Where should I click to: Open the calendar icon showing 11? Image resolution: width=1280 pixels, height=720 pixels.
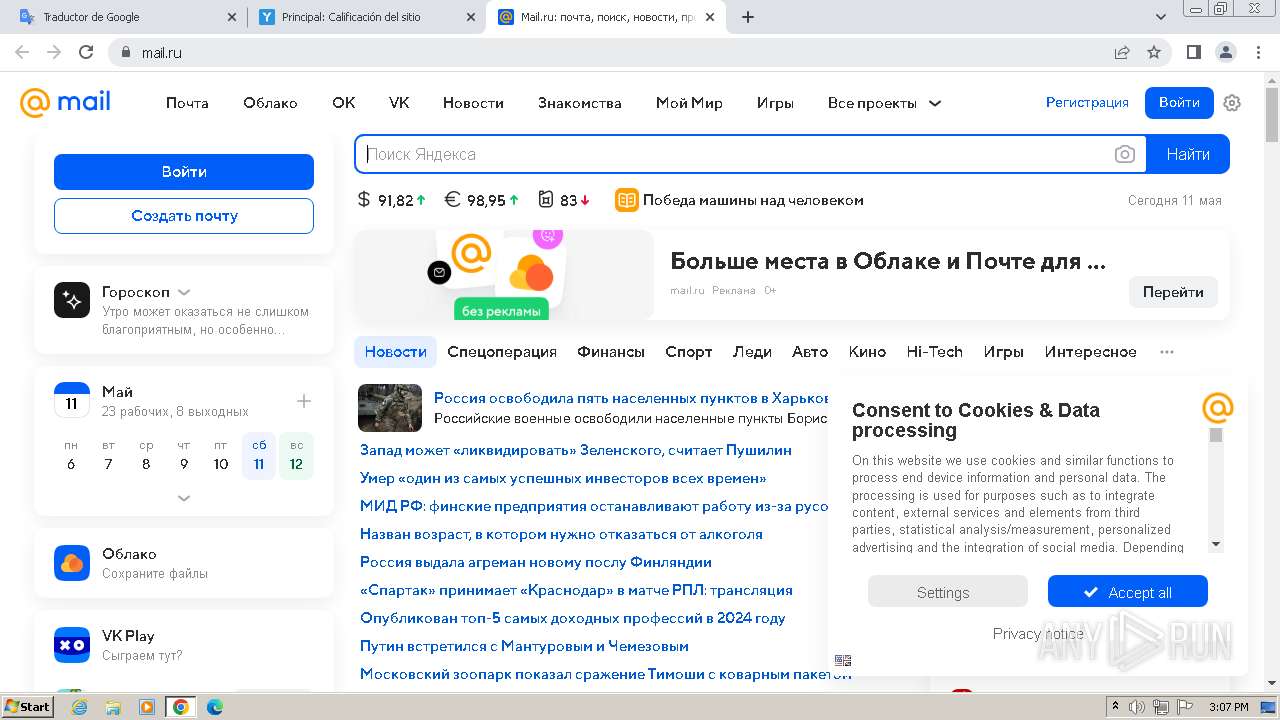72,400
